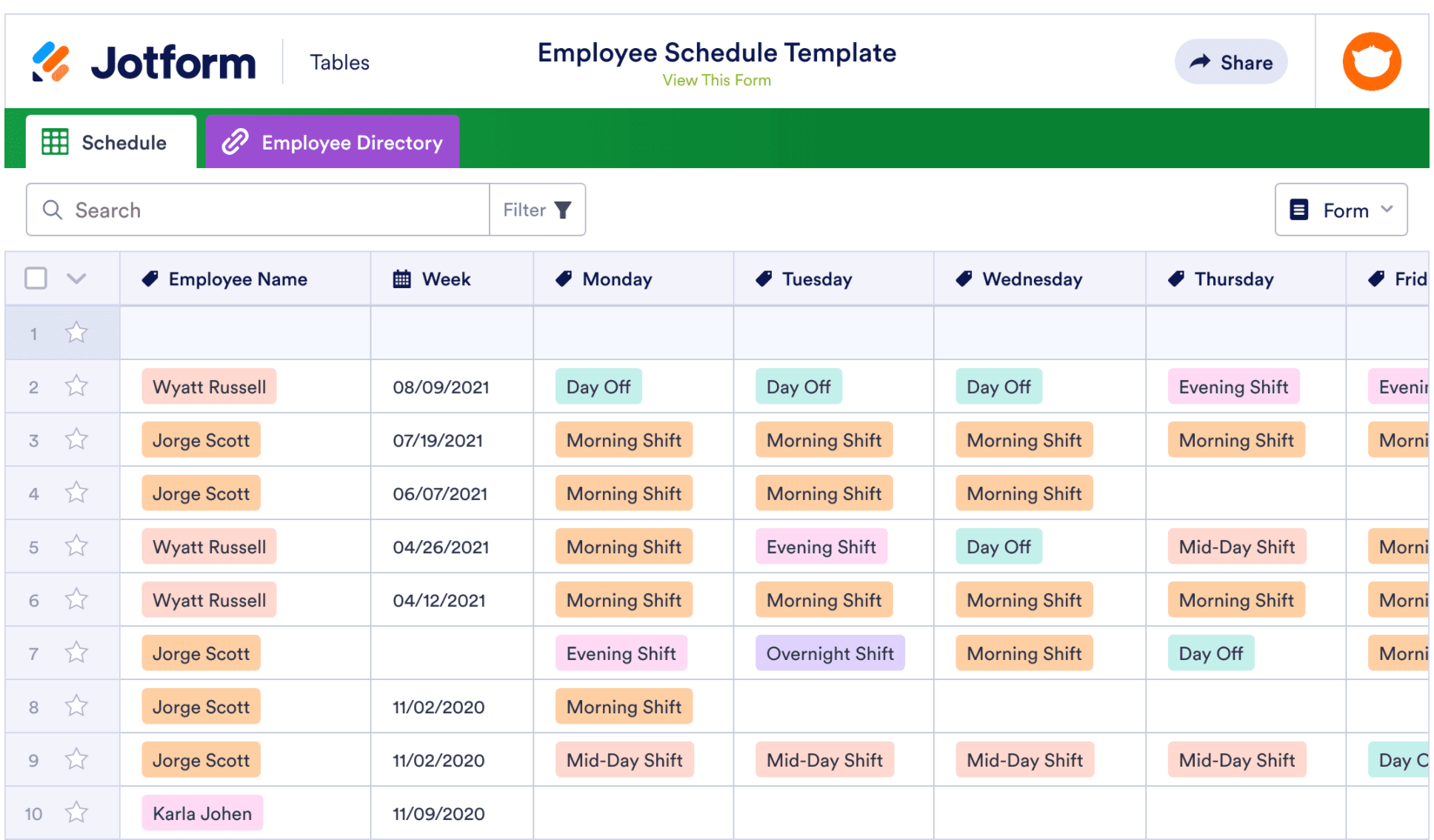The image size is (1434, 840).
Task: Open the Form view dropdown
Action: coord(1341,210)
